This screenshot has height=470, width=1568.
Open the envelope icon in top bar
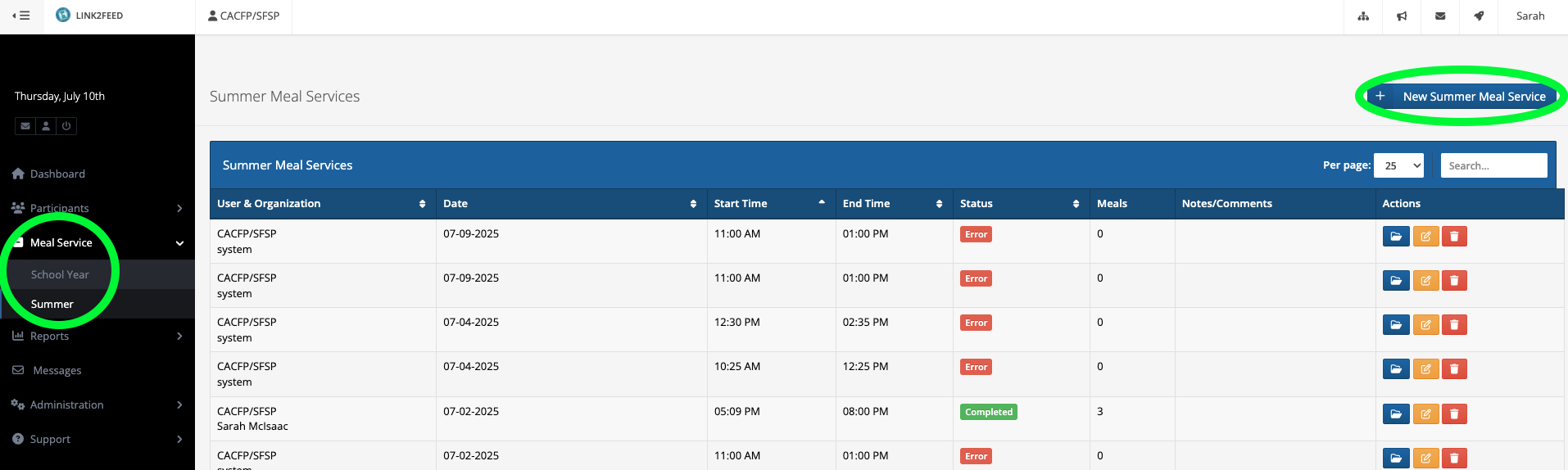(x=1440, y=16)
